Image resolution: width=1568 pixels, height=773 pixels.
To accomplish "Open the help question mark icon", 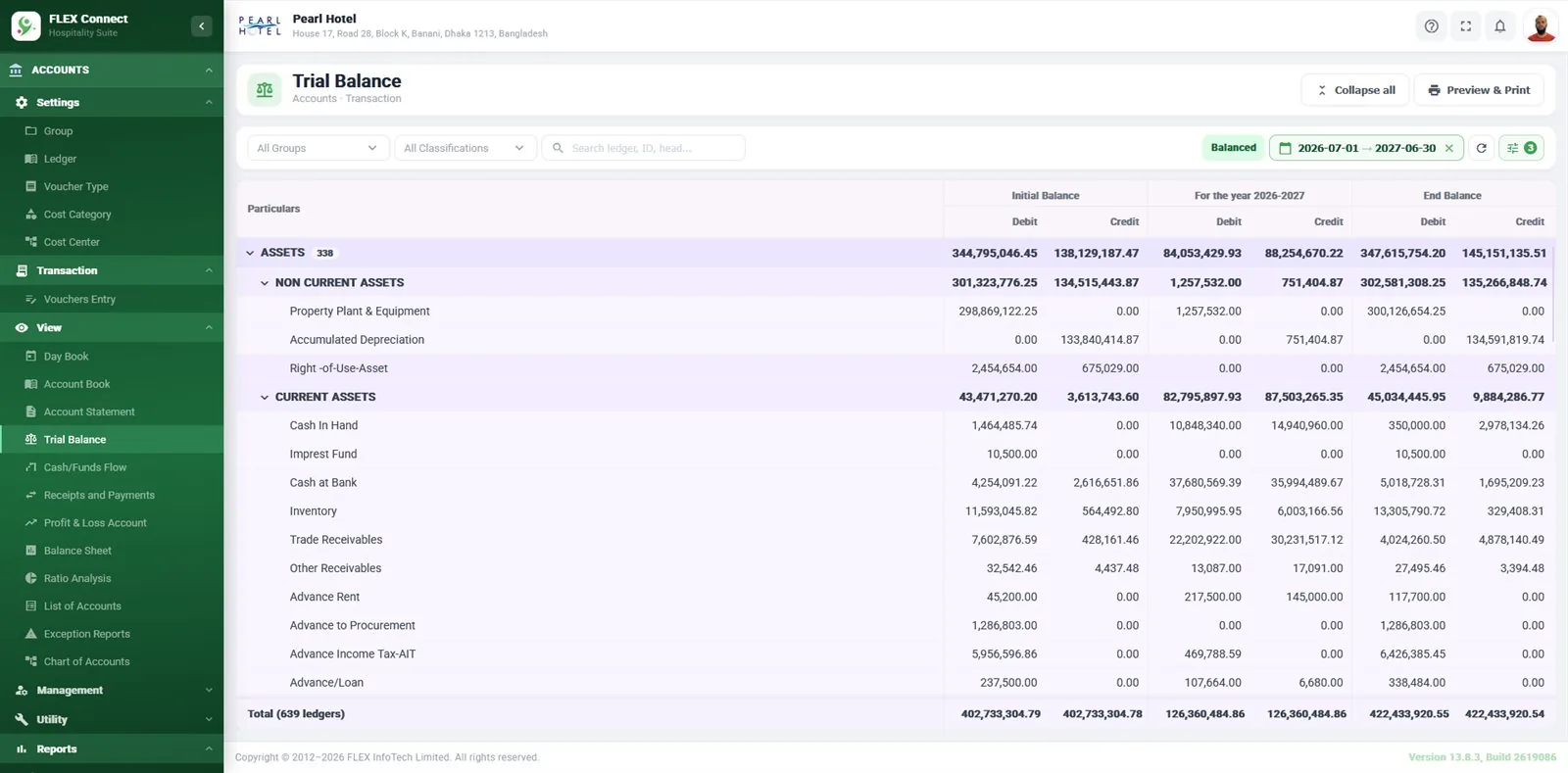I will (1432, 26).
